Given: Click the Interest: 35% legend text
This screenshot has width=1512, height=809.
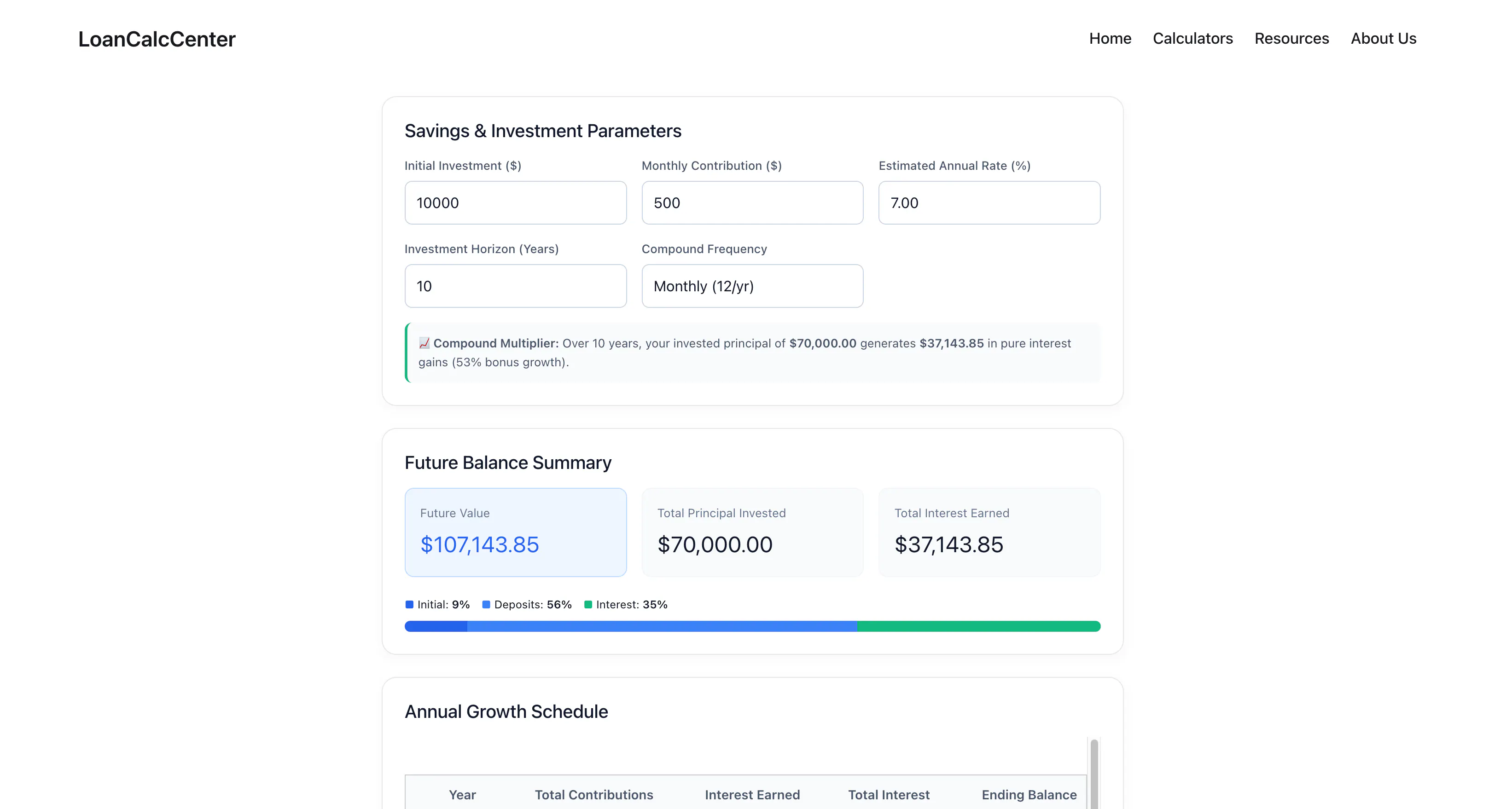Looking at the screenshot, I should (632, 605).
